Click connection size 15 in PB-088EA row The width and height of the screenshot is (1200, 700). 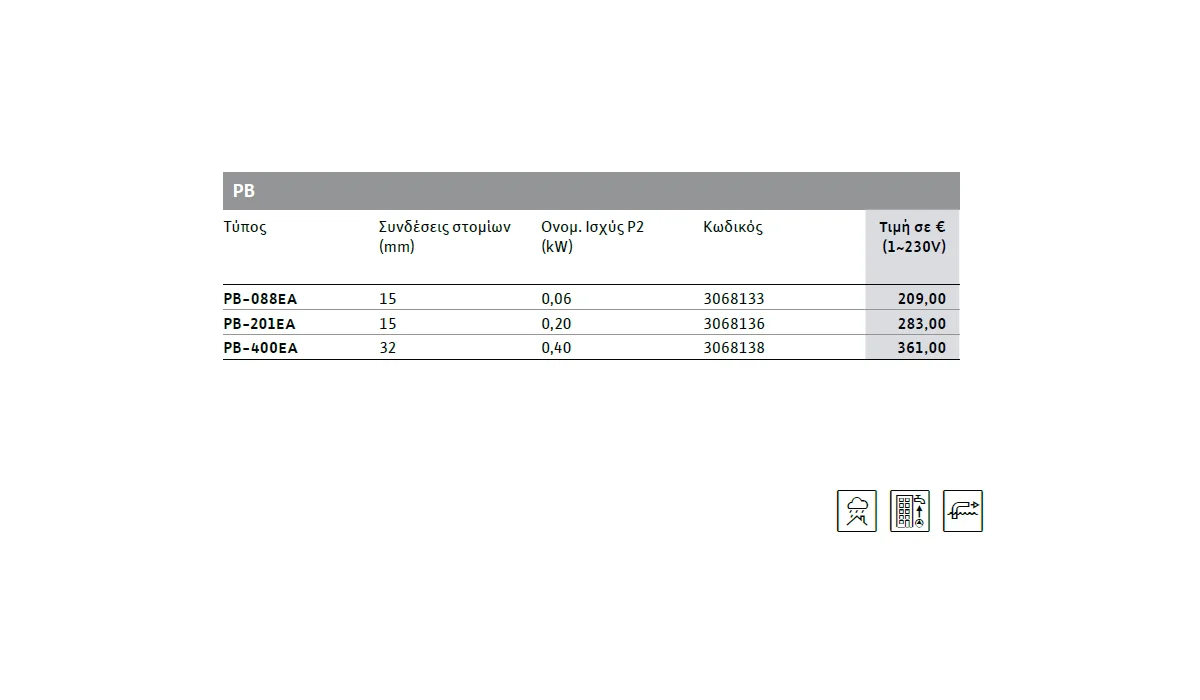[x=388, y=298]
